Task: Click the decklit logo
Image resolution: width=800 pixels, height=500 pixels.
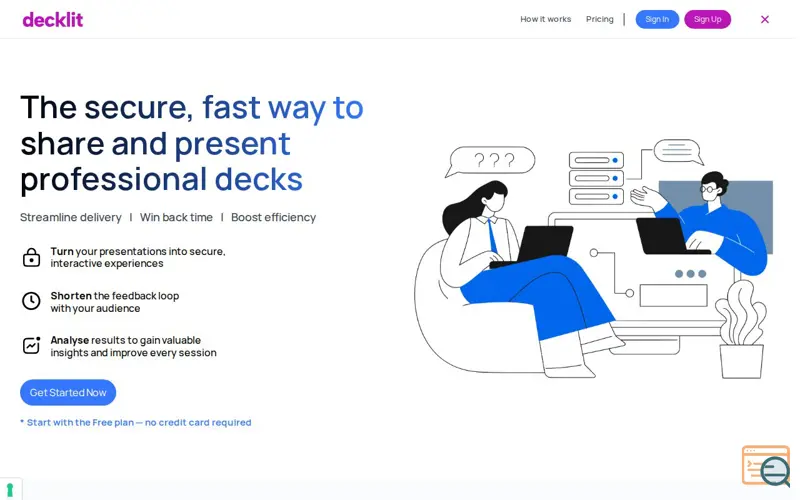Action: coord(53,20)
